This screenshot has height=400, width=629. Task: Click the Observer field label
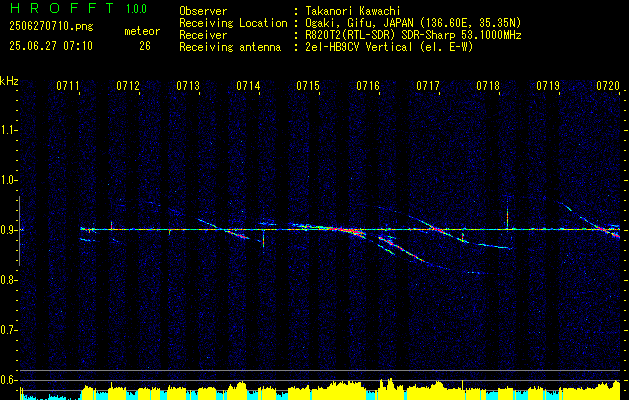click(203, 11)
